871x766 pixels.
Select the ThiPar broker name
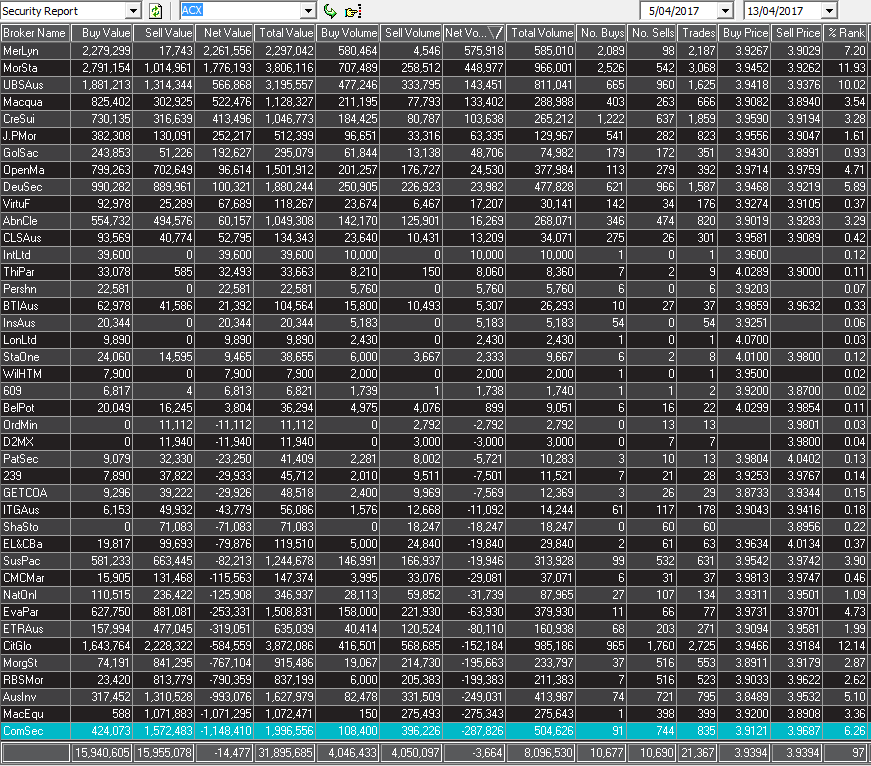click(x=19, y=272)
